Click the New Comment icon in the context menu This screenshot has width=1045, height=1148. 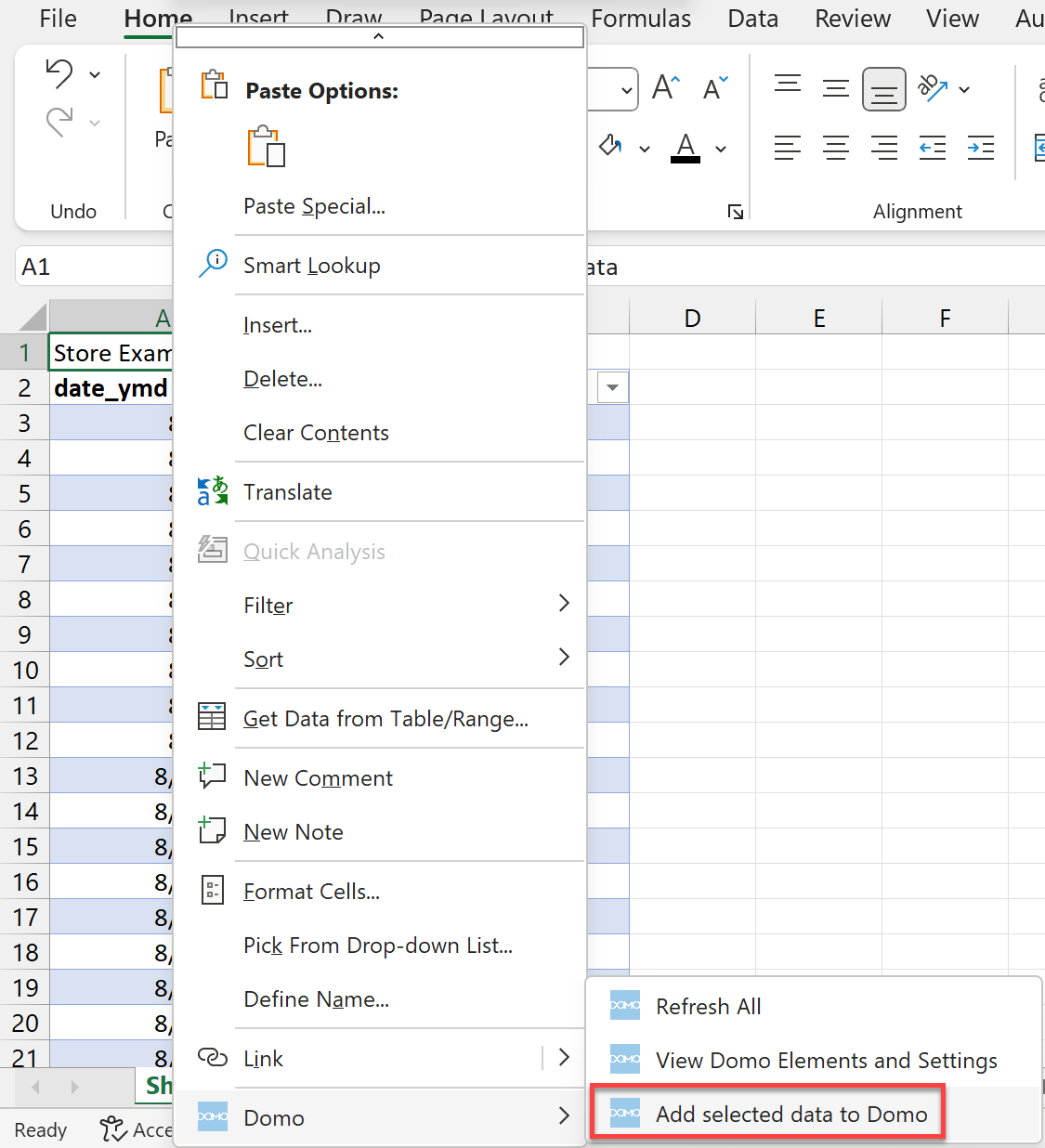(x=213, y=776)
